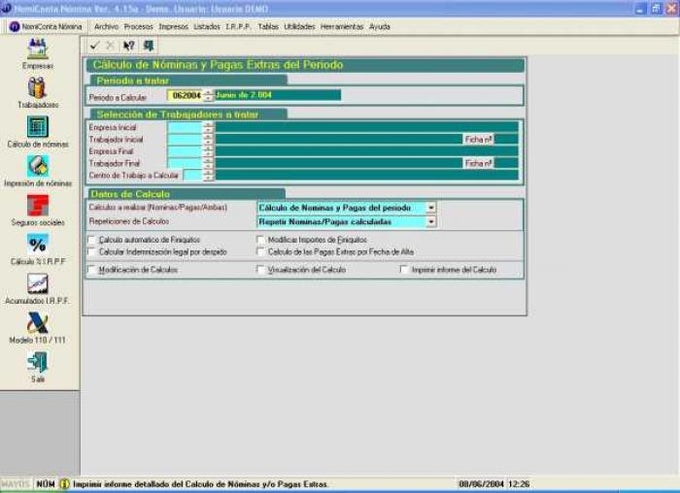Click the Periodo a Calcular spinner arrows
This screenshot has height=493, width=680.
pos(208,95)
